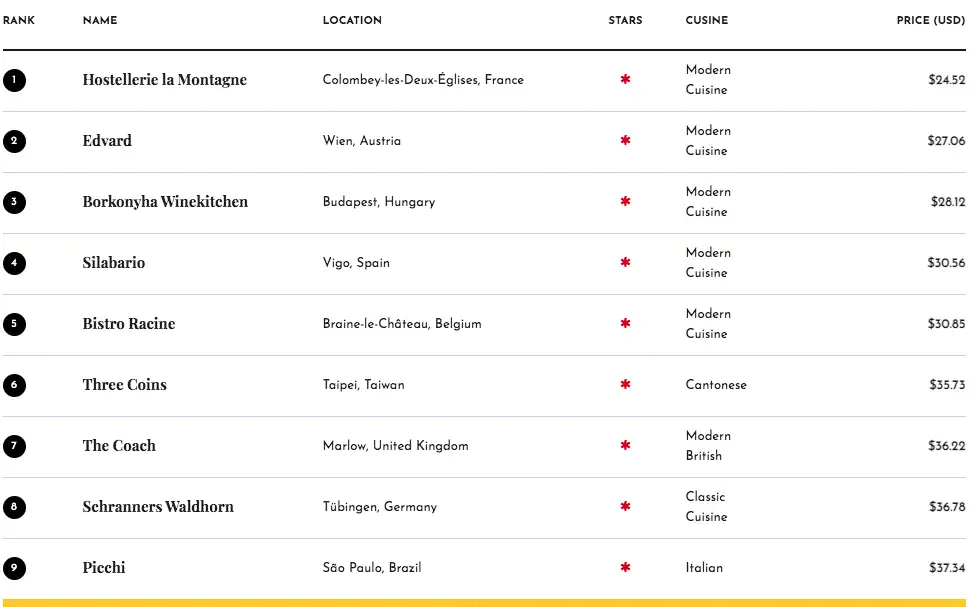
Task: Click the star icon for Picchi
Action: [x=626, y=568]
